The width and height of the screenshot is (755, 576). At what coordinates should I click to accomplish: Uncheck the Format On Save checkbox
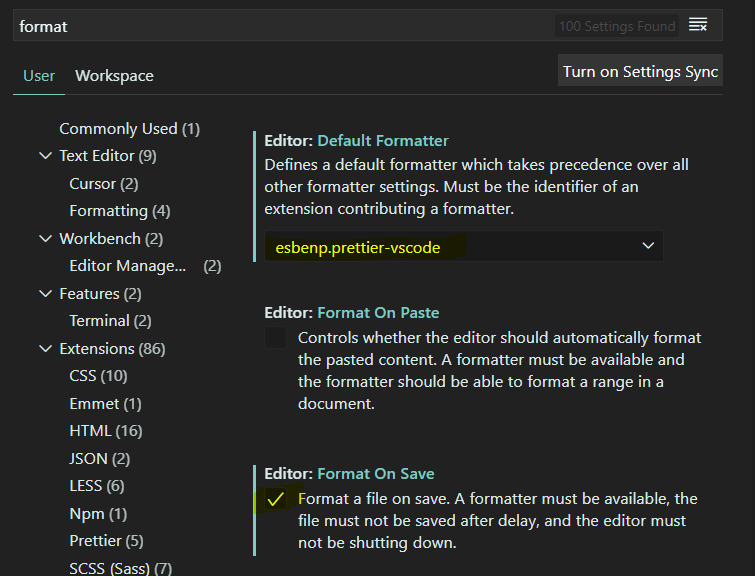(x=275, y=499)
